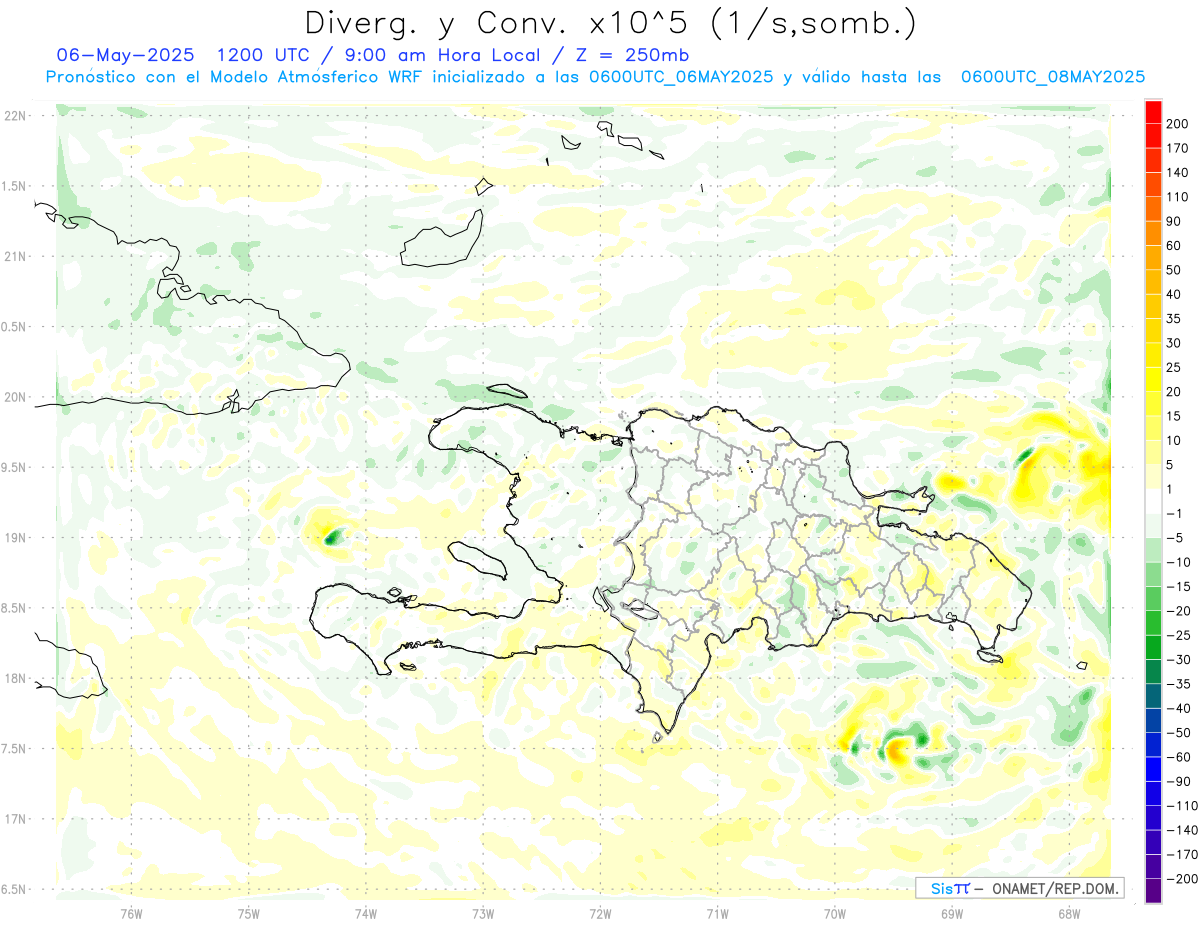Screen dimensions: 1200x927
Task: Click the '21N' latitude label
Action: (14, 257)
